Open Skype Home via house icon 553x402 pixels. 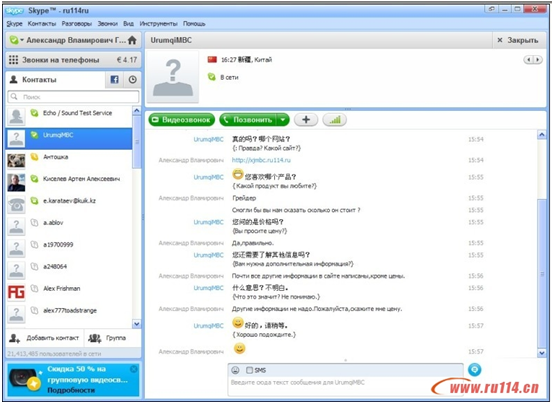pos(132,40)
